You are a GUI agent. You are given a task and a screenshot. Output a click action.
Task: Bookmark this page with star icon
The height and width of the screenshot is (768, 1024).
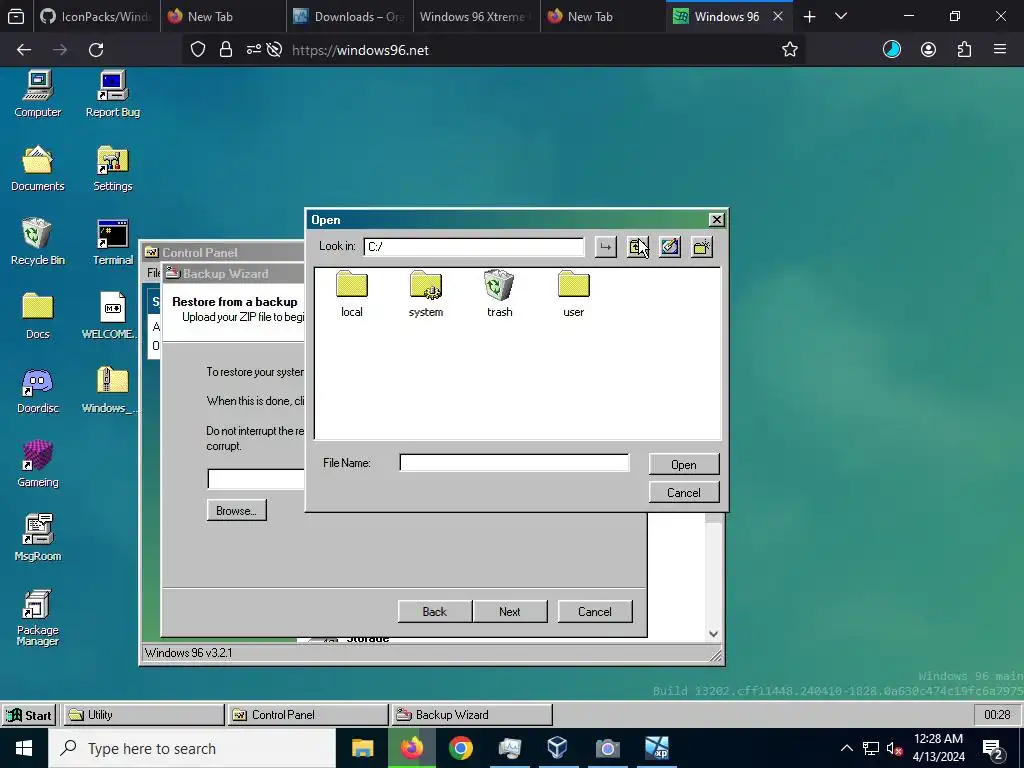pos(790,50)
